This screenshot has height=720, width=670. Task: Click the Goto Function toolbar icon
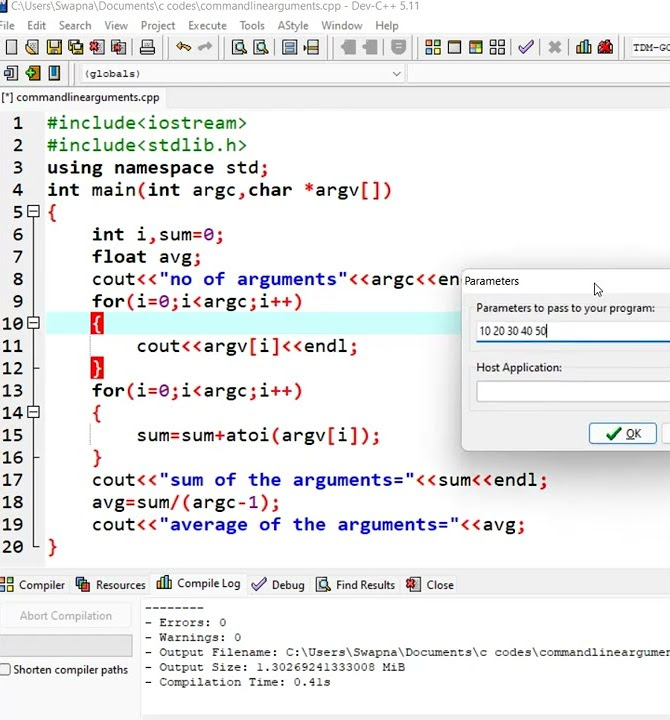[289, 47]
